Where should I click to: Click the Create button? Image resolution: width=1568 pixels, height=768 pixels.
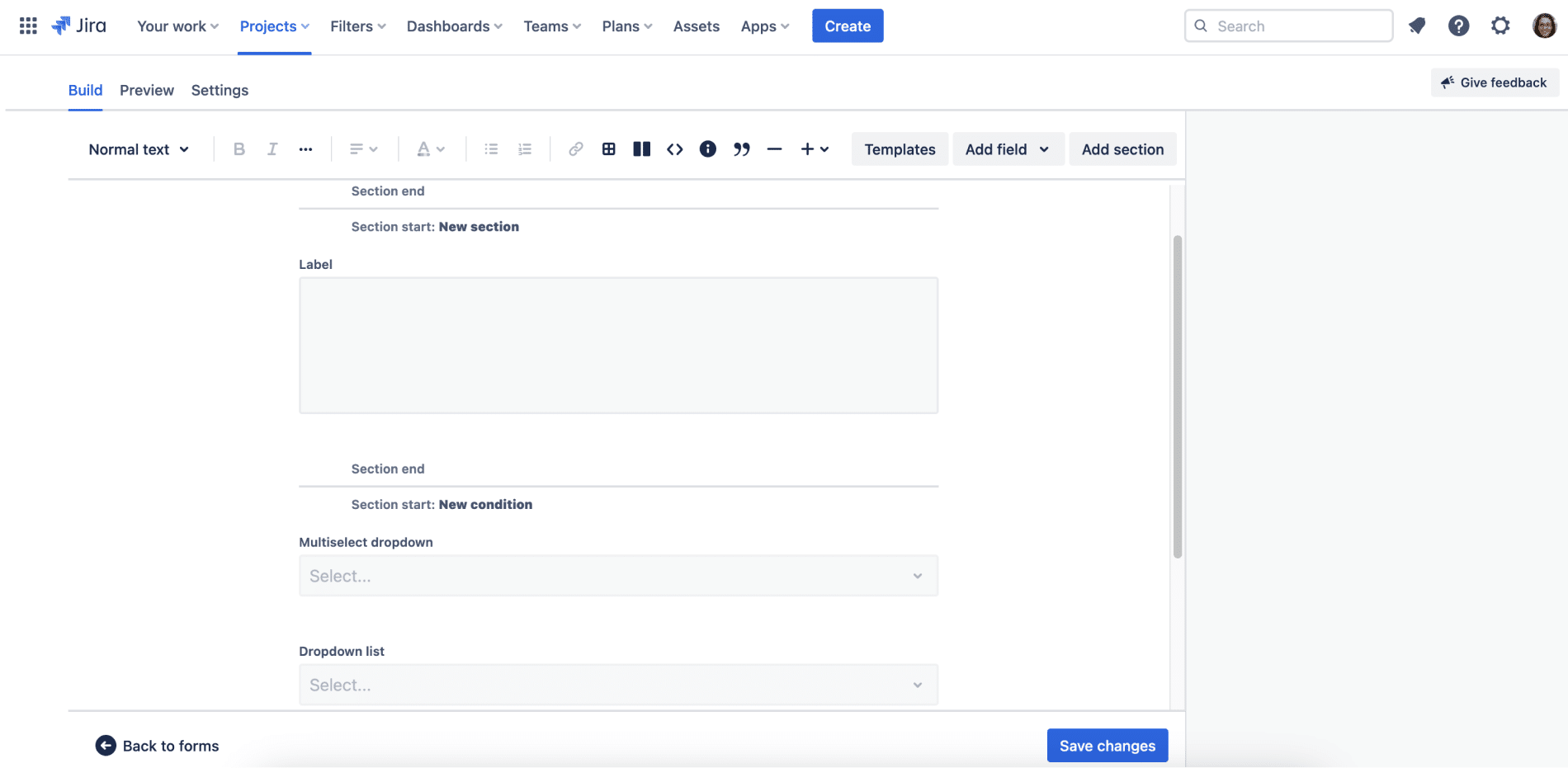[848, 26]
